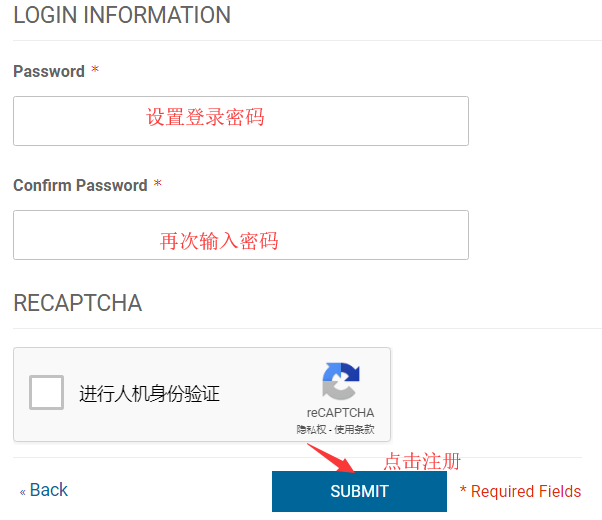Screen dimensions: 602x520
Task: Click the red 设置登录密码 hint text
Action: click(x=205, y=117)
